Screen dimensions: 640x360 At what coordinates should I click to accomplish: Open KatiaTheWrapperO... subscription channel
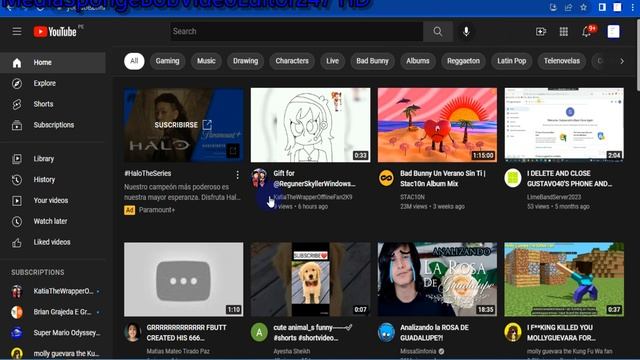point(53,291)
